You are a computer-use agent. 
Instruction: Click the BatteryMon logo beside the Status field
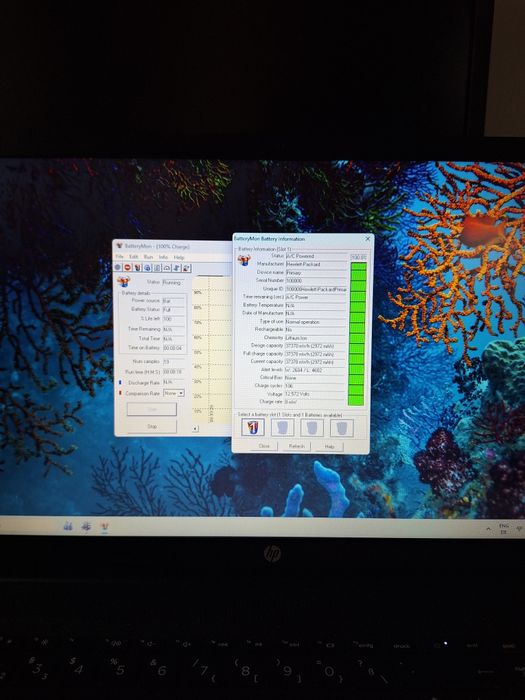coord(123,282)
